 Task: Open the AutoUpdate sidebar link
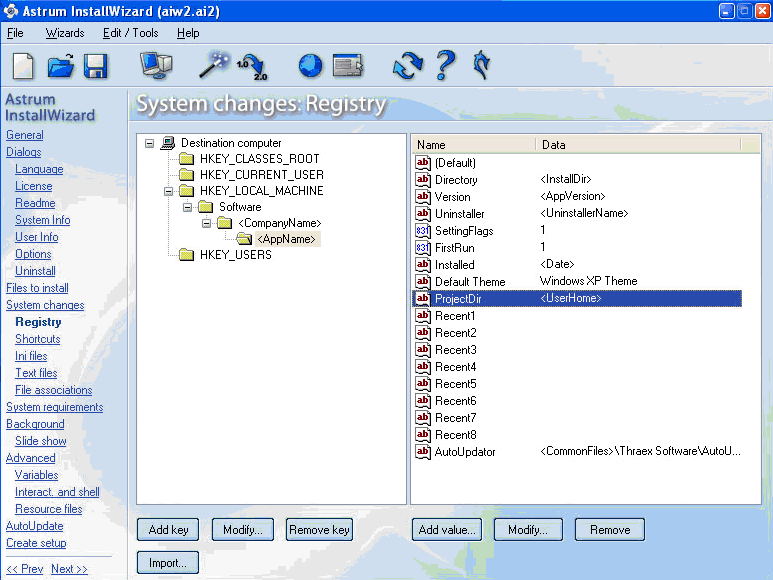pyautogui.click(x=35, y=526)
